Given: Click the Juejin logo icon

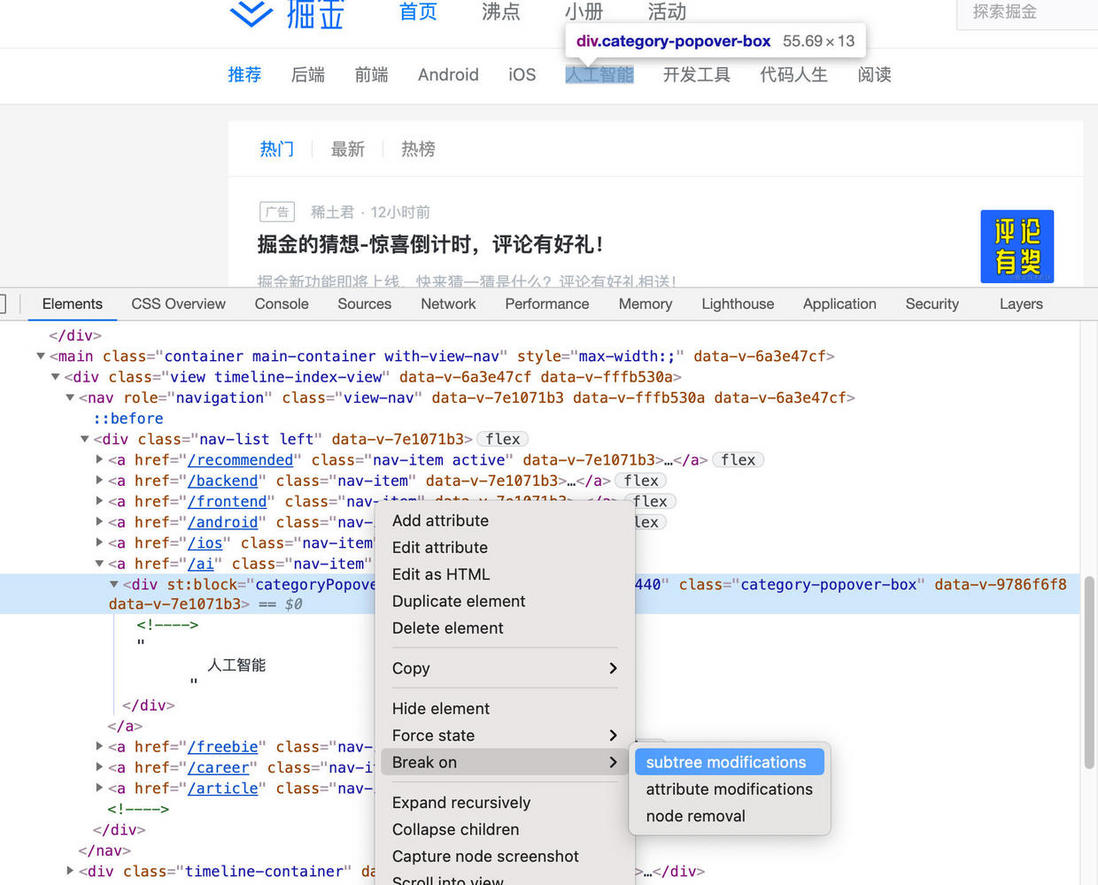Looking at the screenshot, I should click(x=251, y=13).
